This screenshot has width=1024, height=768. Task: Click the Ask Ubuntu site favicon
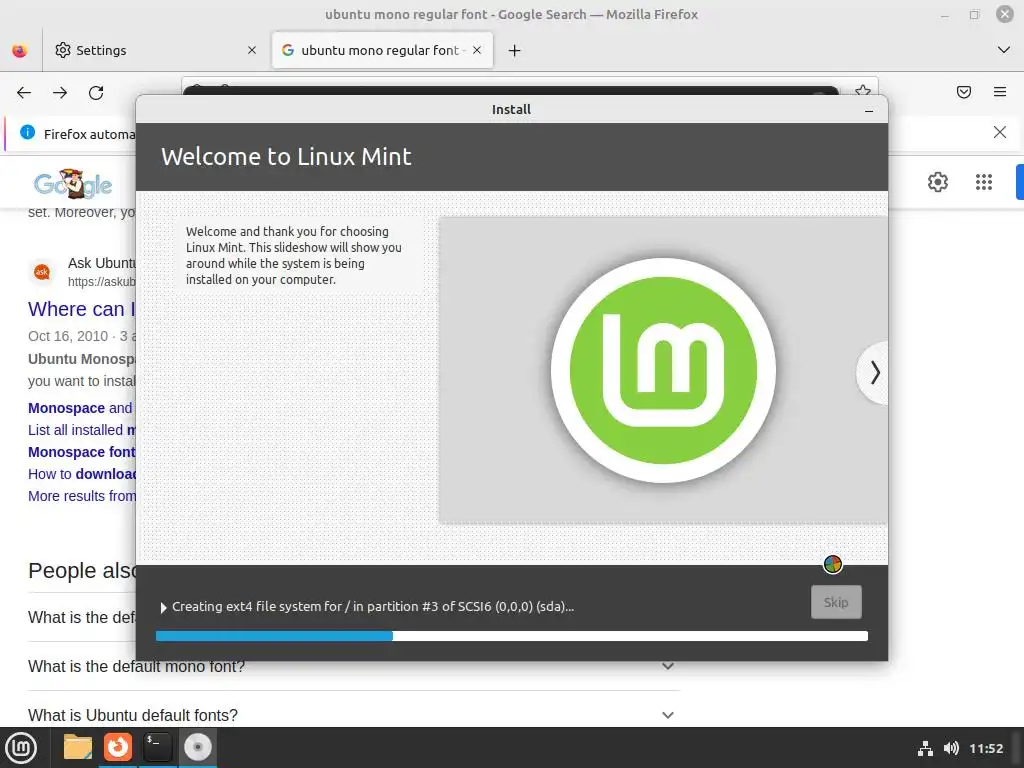(42, 272)
